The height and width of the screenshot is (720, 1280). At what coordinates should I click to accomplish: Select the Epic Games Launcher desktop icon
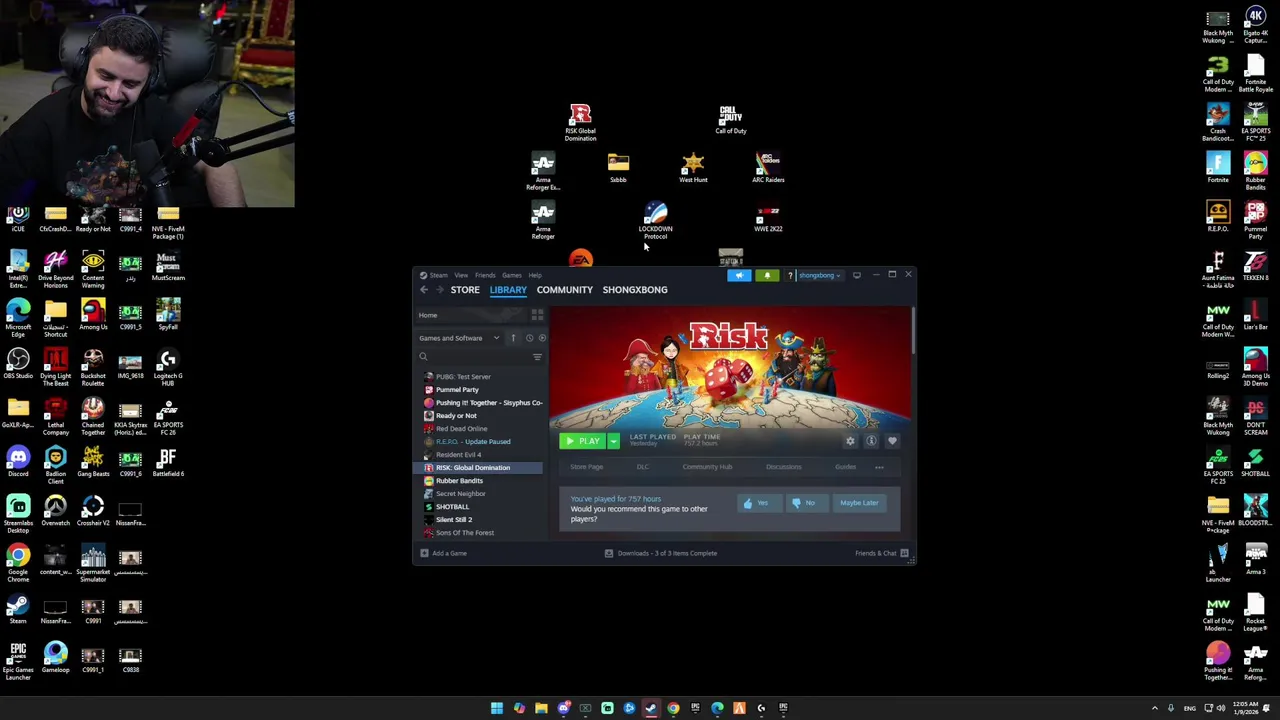pyautogui.click(x=18, y=661)
